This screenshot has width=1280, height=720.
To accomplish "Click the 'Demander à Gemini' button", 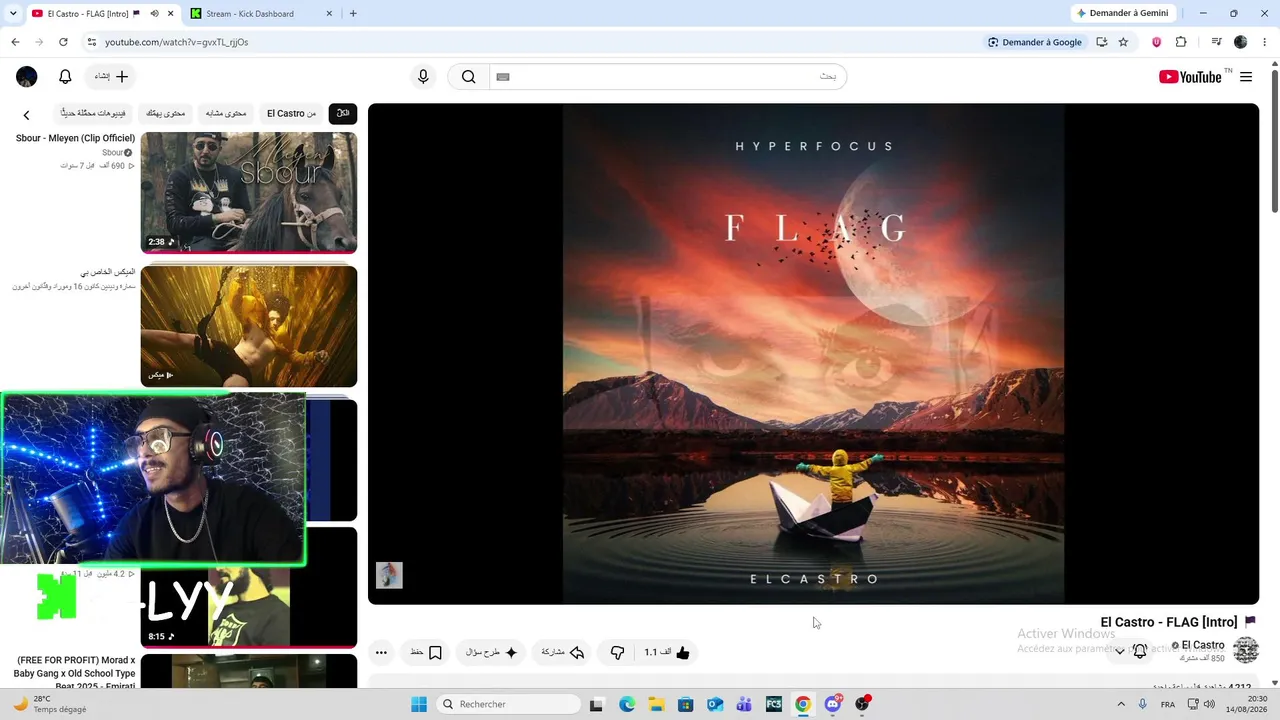I will pyautogui.click(x=1122, y=13).
